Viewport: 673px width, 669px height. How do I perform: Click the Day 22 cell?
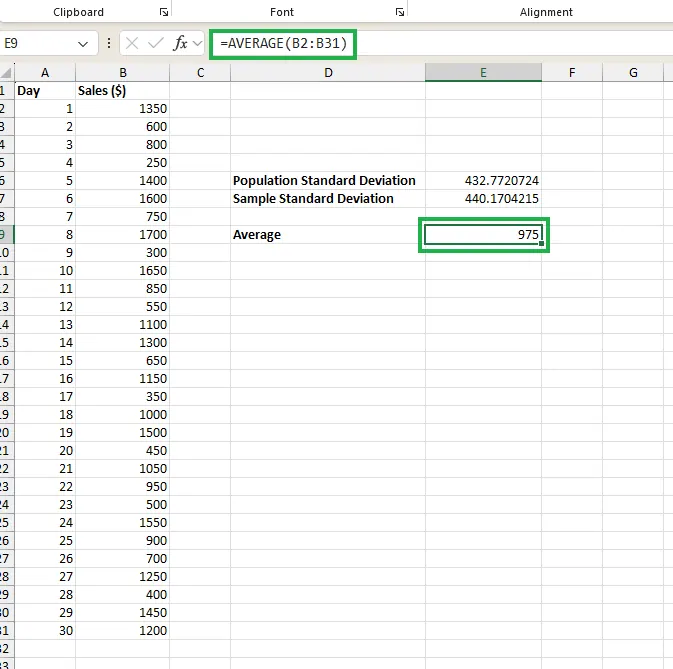pyautogui.click(x=45, y=487)
